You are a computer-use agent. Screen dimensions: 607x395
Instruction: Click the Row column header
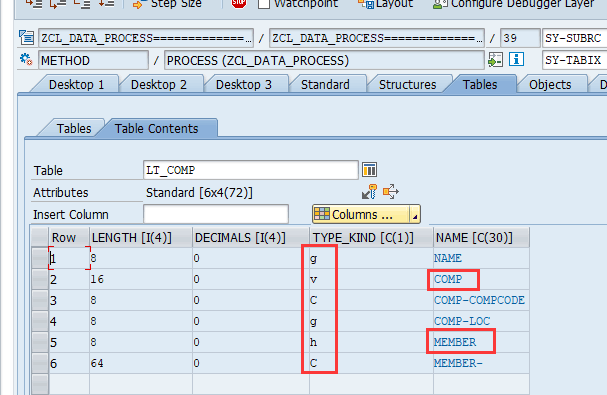[69, 237]
